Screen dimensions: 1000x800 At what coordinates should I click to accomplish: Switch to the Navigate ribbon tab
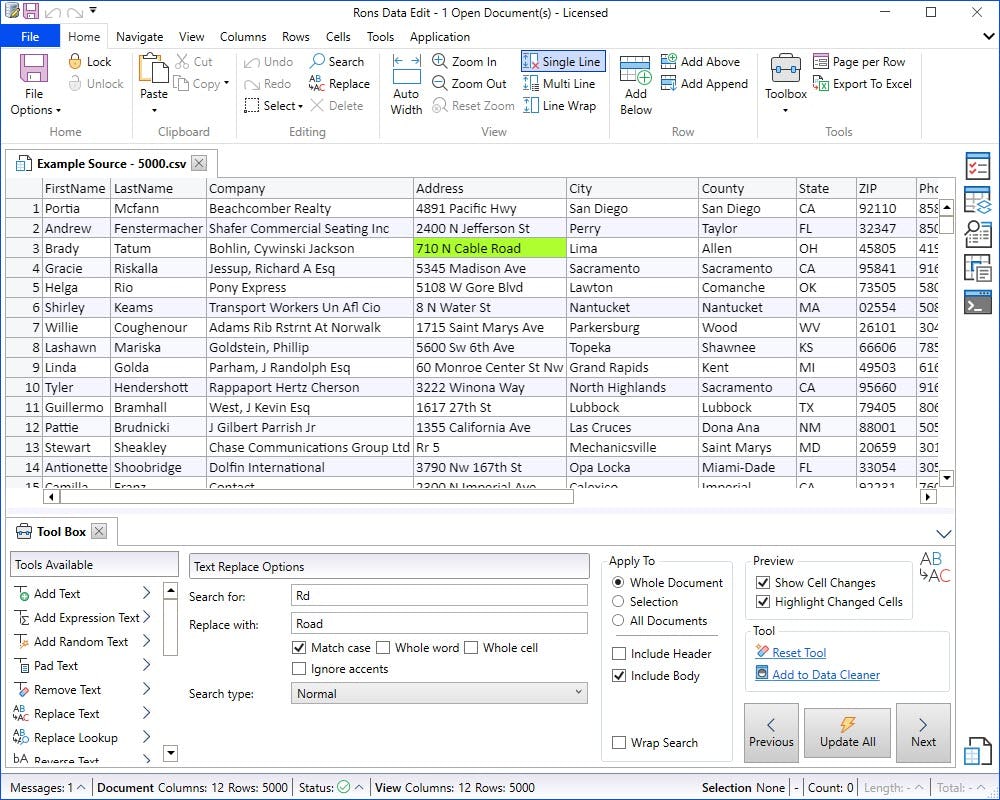pyautogui.click(x=139, y=36)
